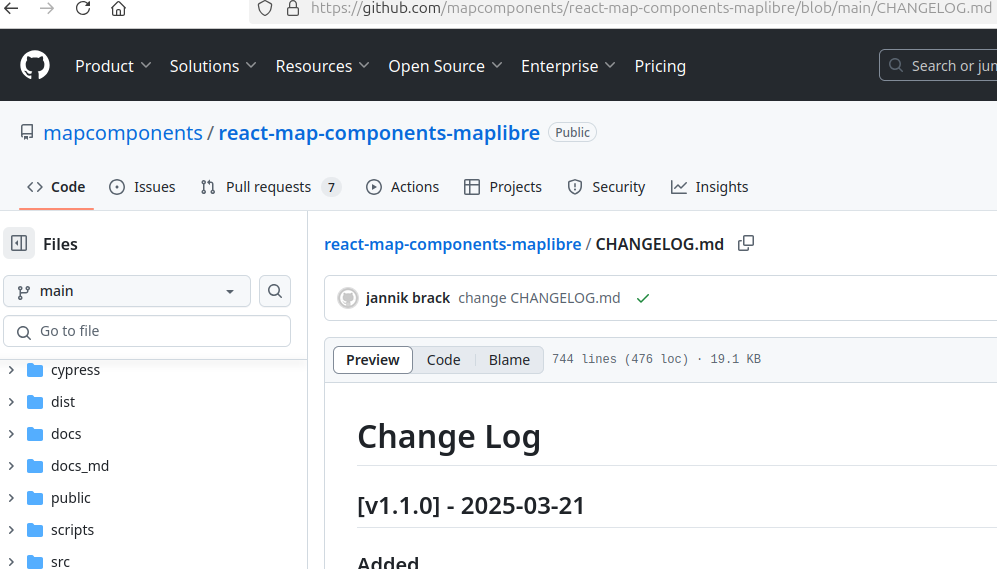Open mapcomponents organization link
The height and width of the screenshot is (569, 997).
point(123,133)
